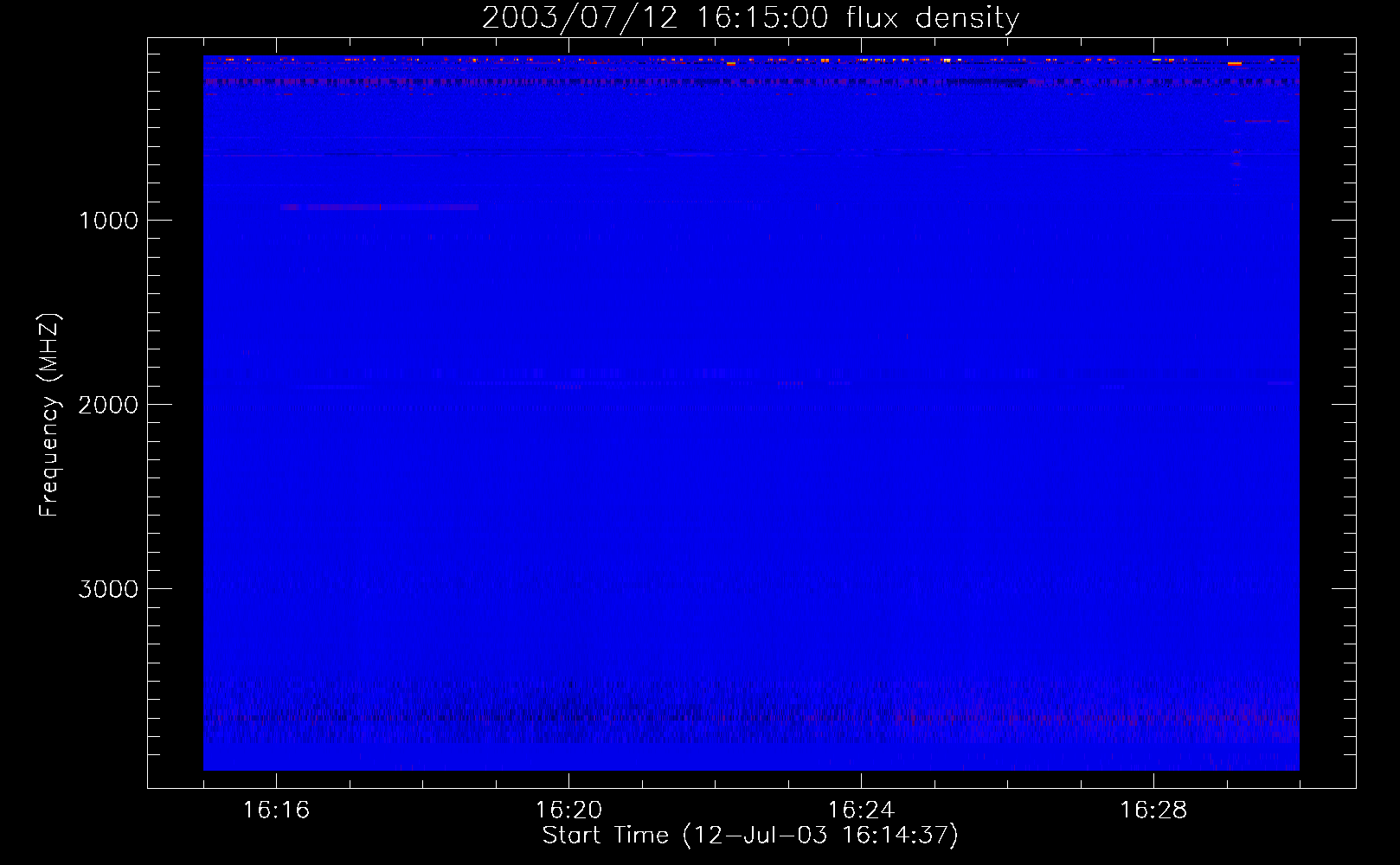Viewport: 1400px width, 865px height.
Task: Click the 'Start Time (12-Jul-03 16:14:37)' label
Action: 750,836
